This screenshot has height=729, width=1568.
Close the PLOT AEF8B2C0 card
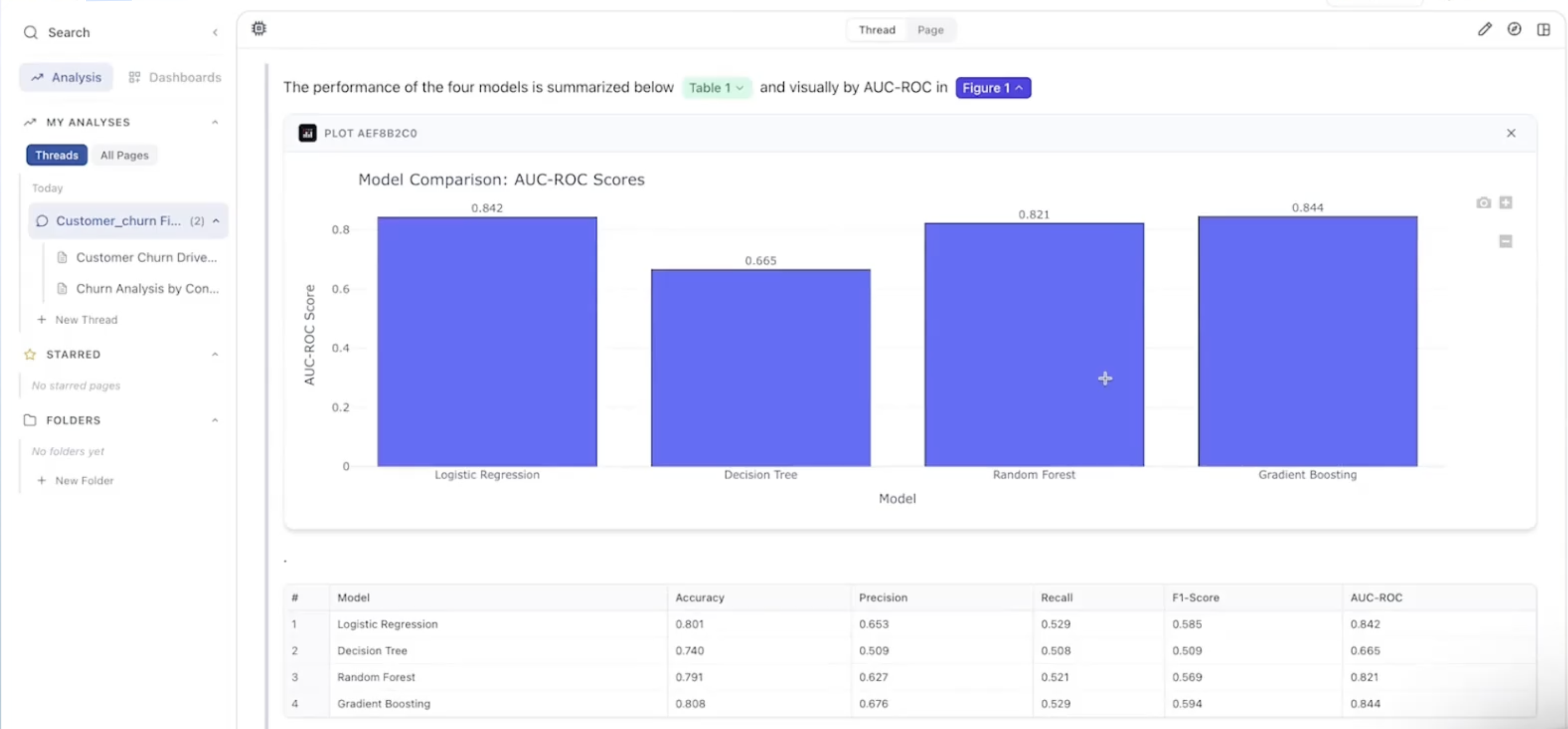[x=1511, y=133]
